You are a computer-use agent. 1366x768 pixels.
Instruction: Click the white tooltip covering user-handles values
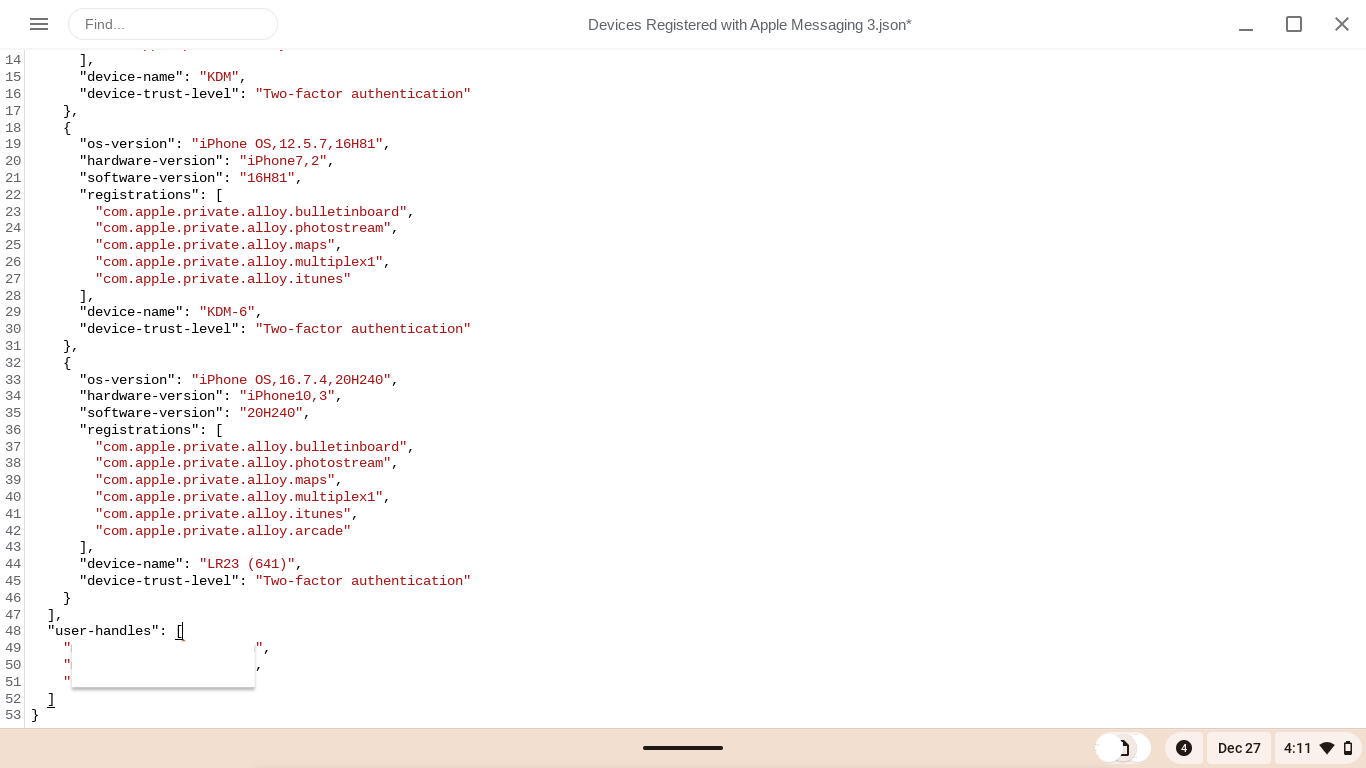click(162, 663)
